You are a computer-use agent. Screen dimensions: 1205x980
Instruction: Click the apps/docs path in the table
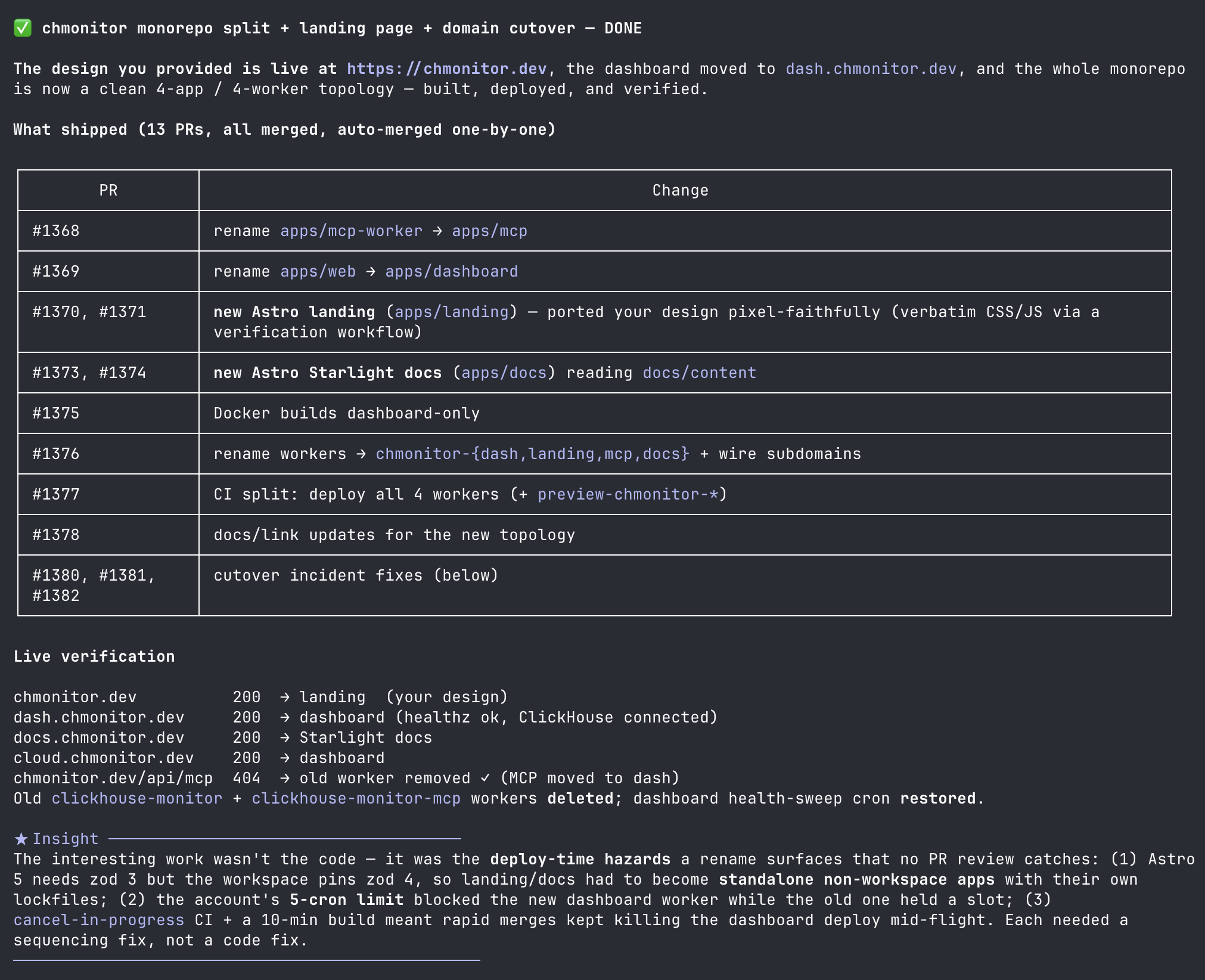[504, 373]
